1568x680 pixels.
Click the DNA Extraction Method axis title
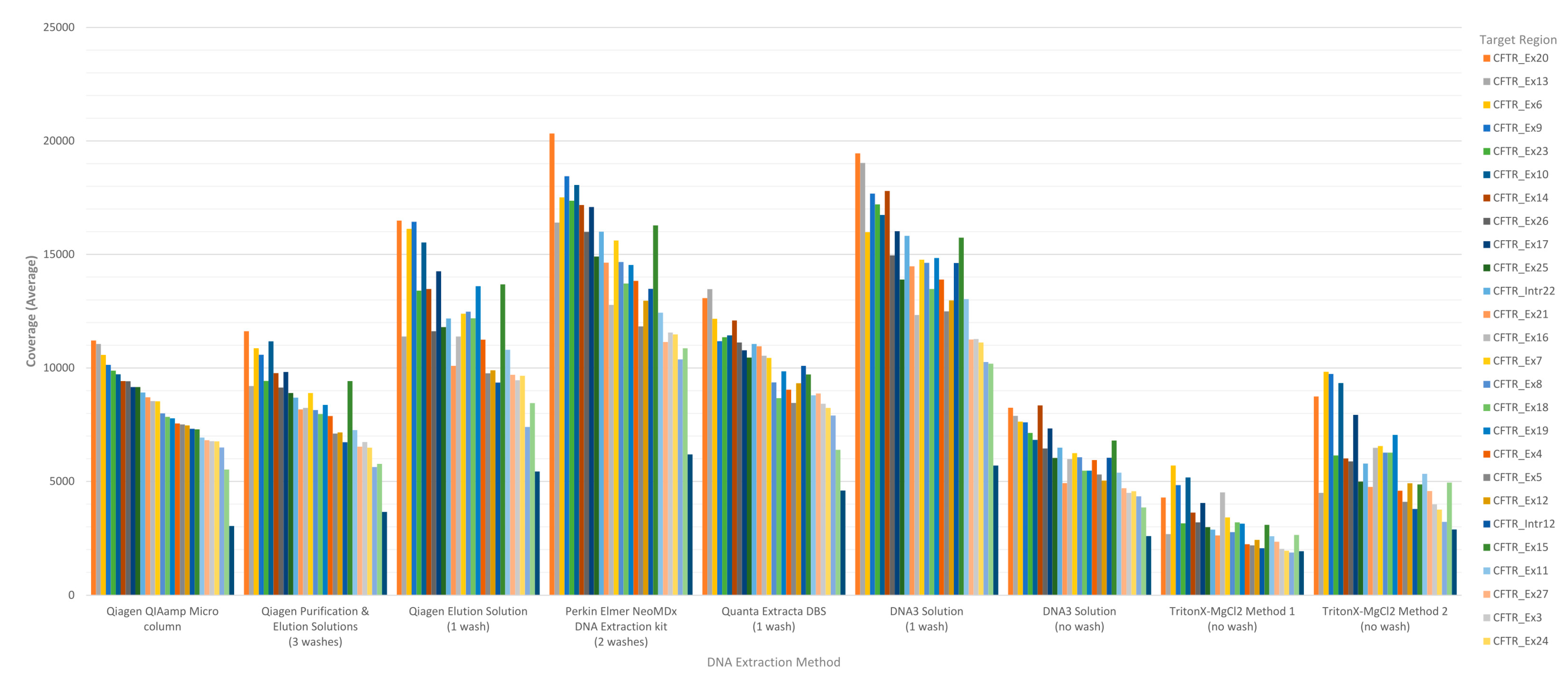pos(773,663)
